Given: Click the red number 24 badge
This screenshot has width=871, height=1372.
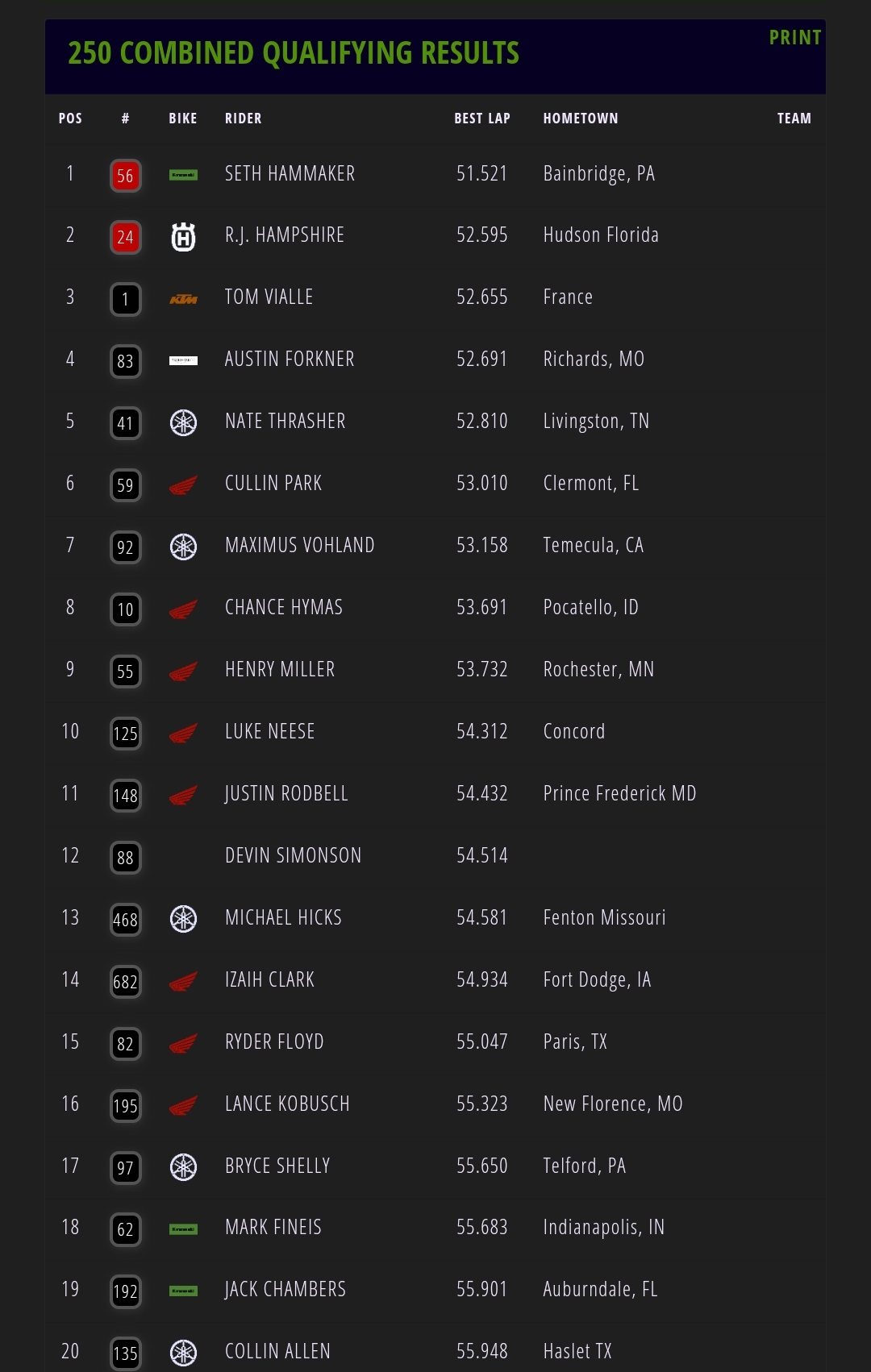Looking at the screenshot, I should (125, 237).
